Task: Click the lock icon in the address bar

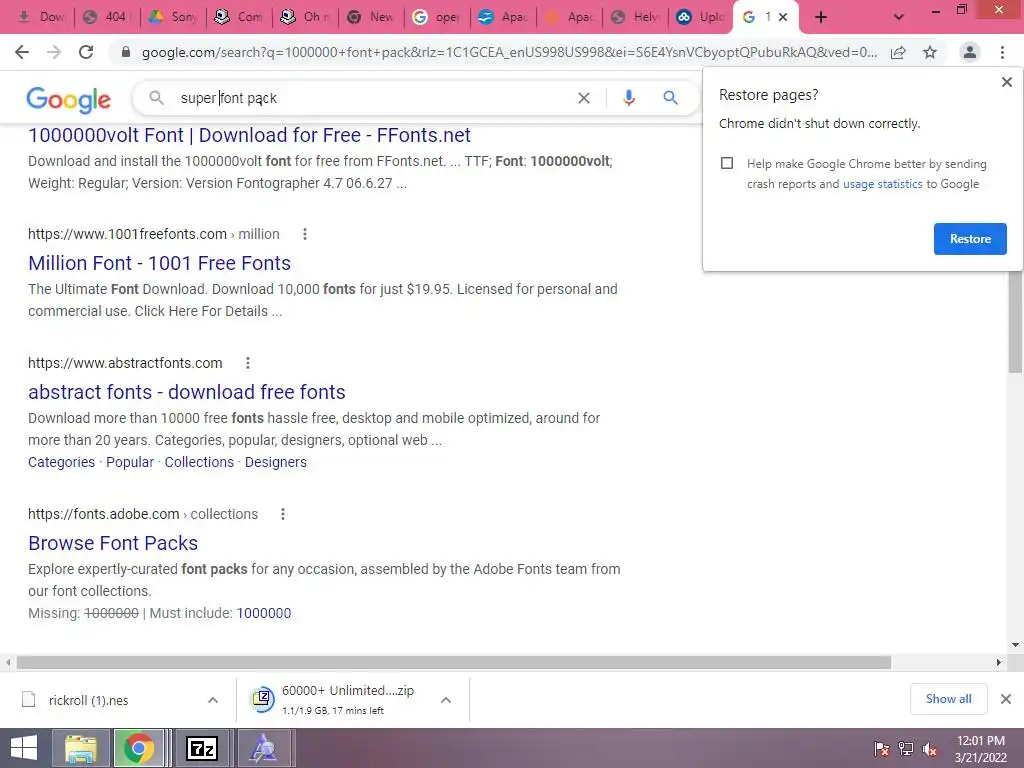Action: click(126, 52)
